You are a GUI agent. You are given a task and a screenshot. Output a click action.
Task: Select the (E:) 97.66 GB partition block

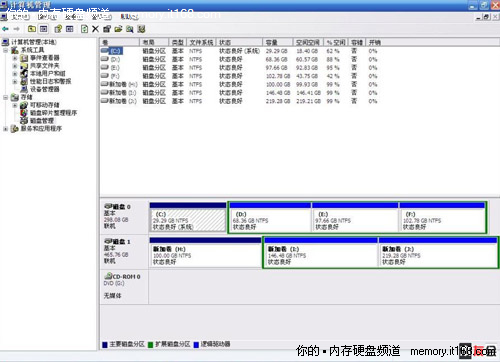coord(355,217)
